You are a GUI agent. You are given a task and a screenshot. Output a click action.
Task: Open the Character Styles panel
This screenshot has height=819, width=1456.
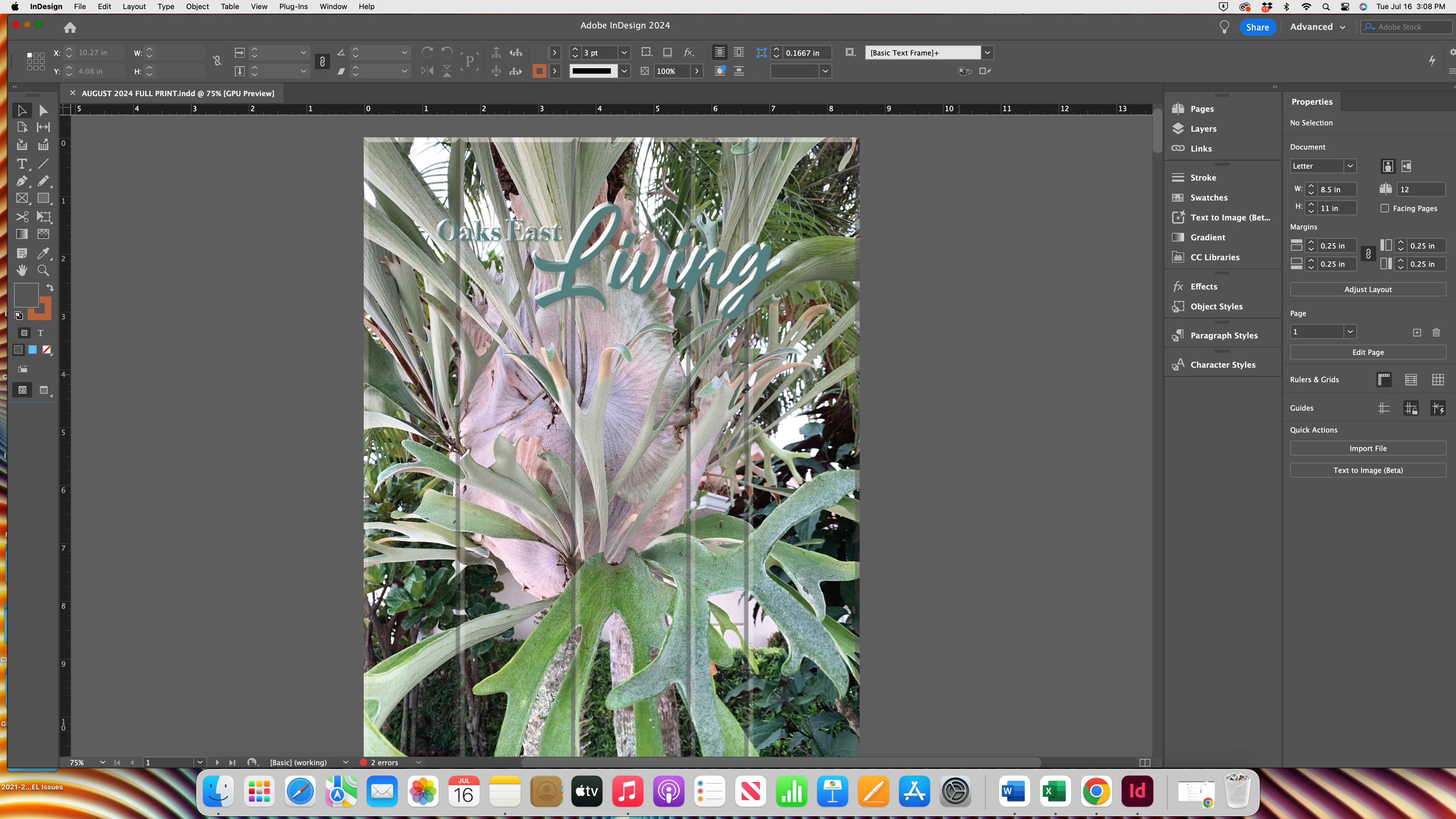coord(1222,365)
